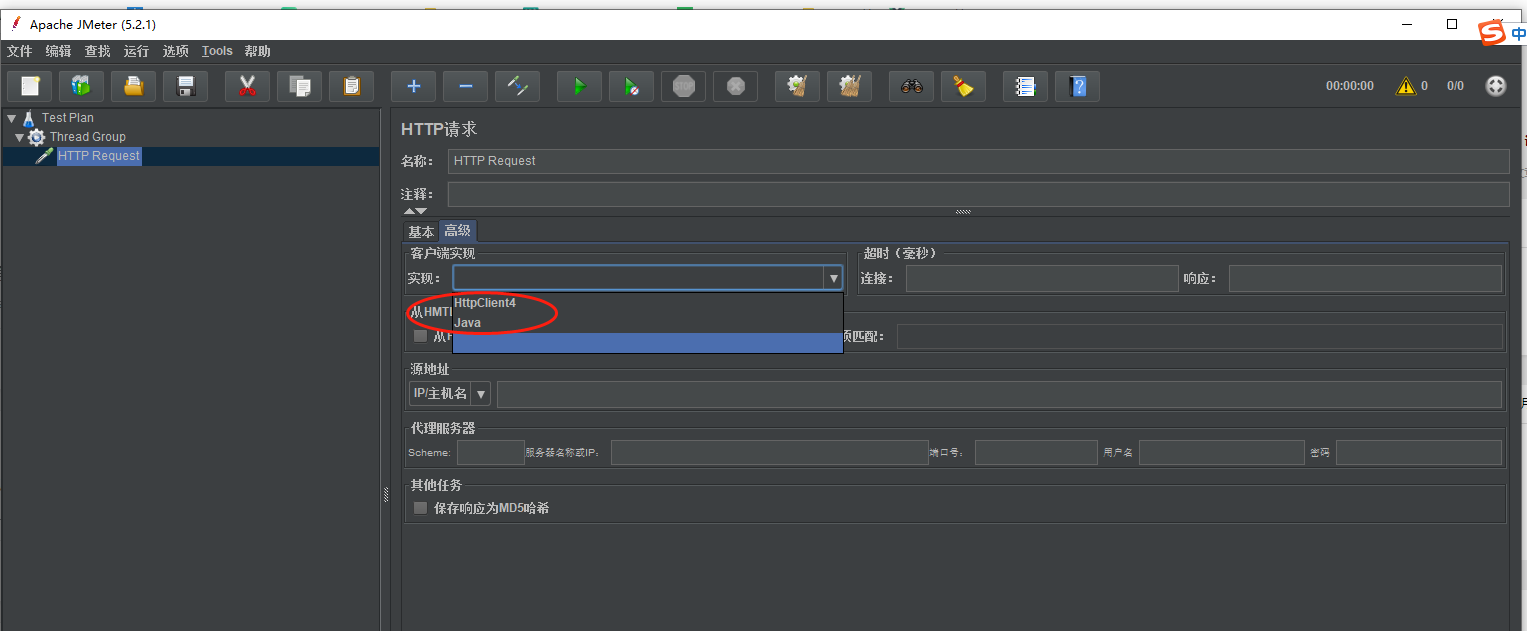Click the yellow warning triangle log indicator
Image resolution: width=1527 pixels, height=631 pixels.
[1406, 86]
